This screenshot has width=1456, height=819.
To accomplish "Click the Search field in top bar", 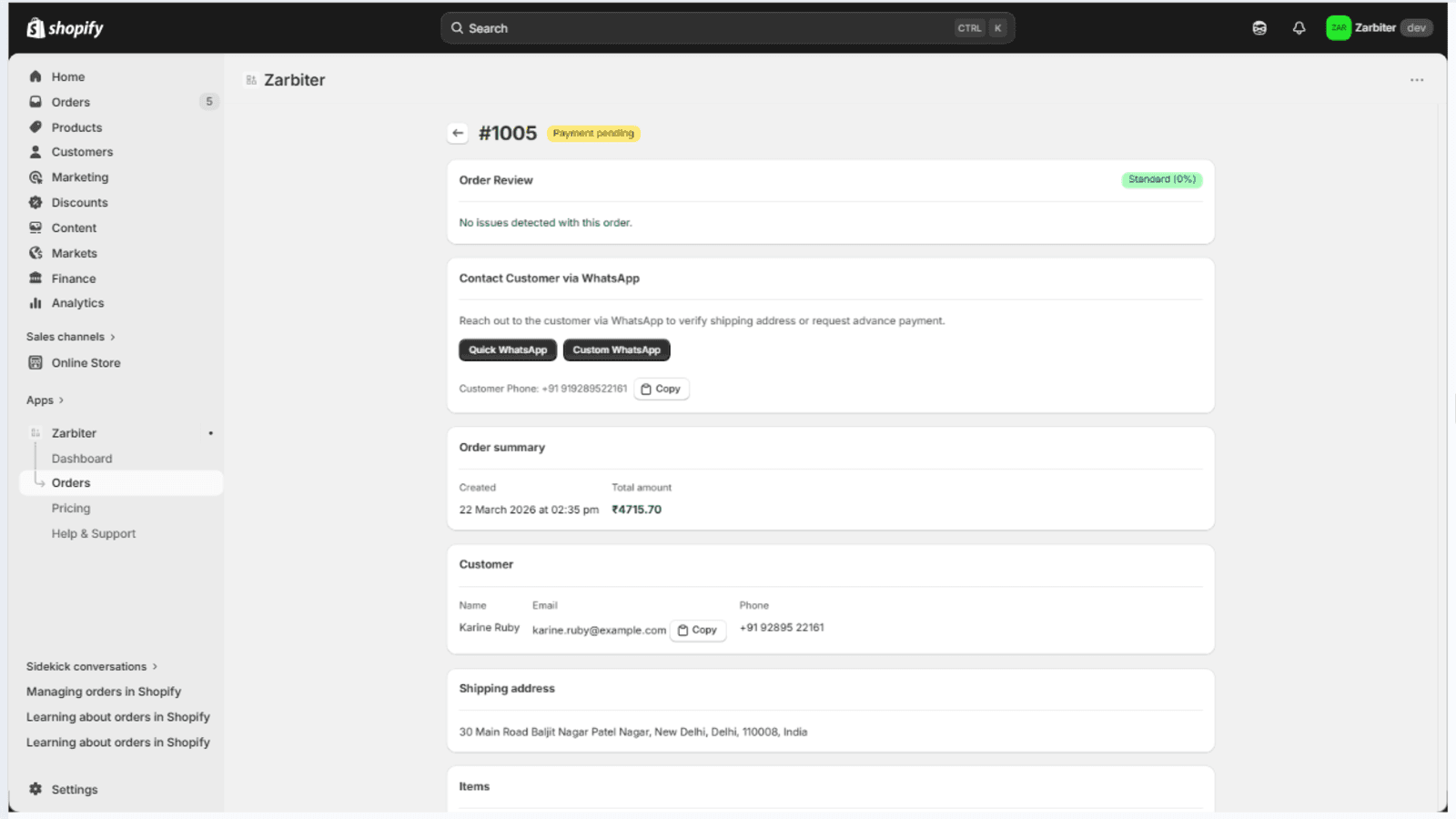I will (727, 28).
